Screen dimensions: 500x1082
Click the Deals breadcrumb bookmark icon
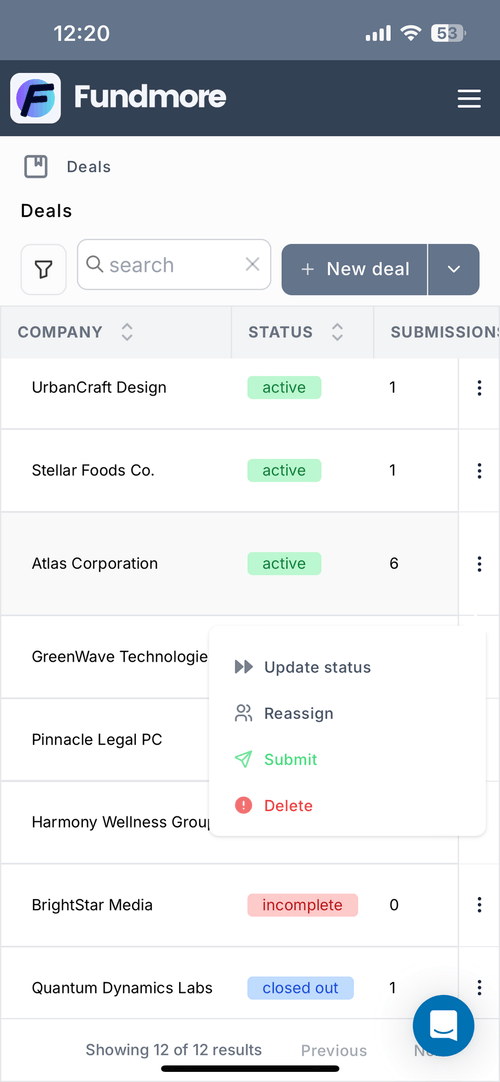(36, 166)
